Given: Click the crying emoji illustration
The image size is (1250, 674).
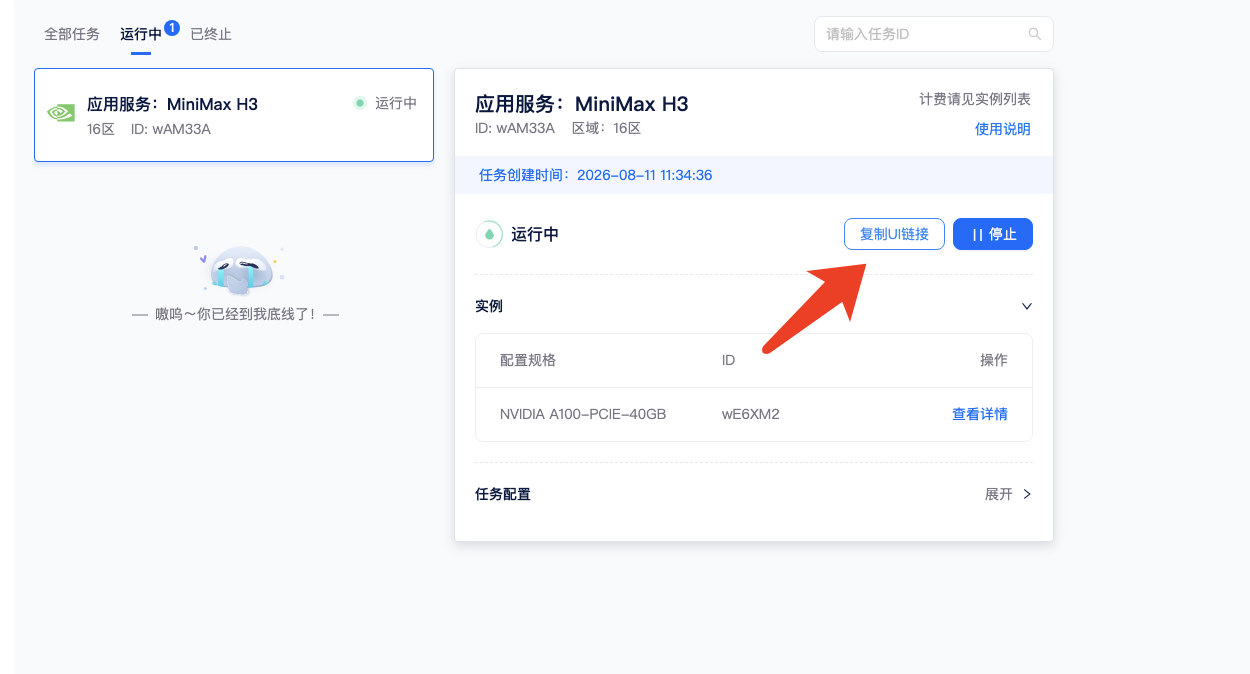Looking at the screenshot, I should [238, 269].
